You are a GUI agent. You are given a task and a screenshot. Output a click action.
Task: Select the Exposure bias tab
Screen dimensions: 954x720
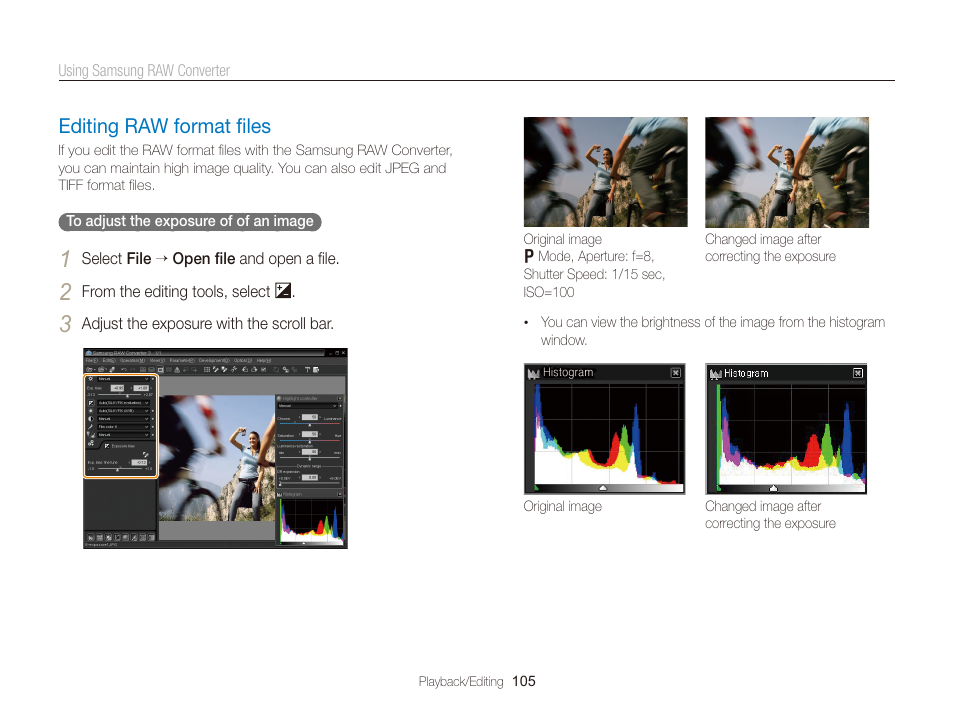119,446
